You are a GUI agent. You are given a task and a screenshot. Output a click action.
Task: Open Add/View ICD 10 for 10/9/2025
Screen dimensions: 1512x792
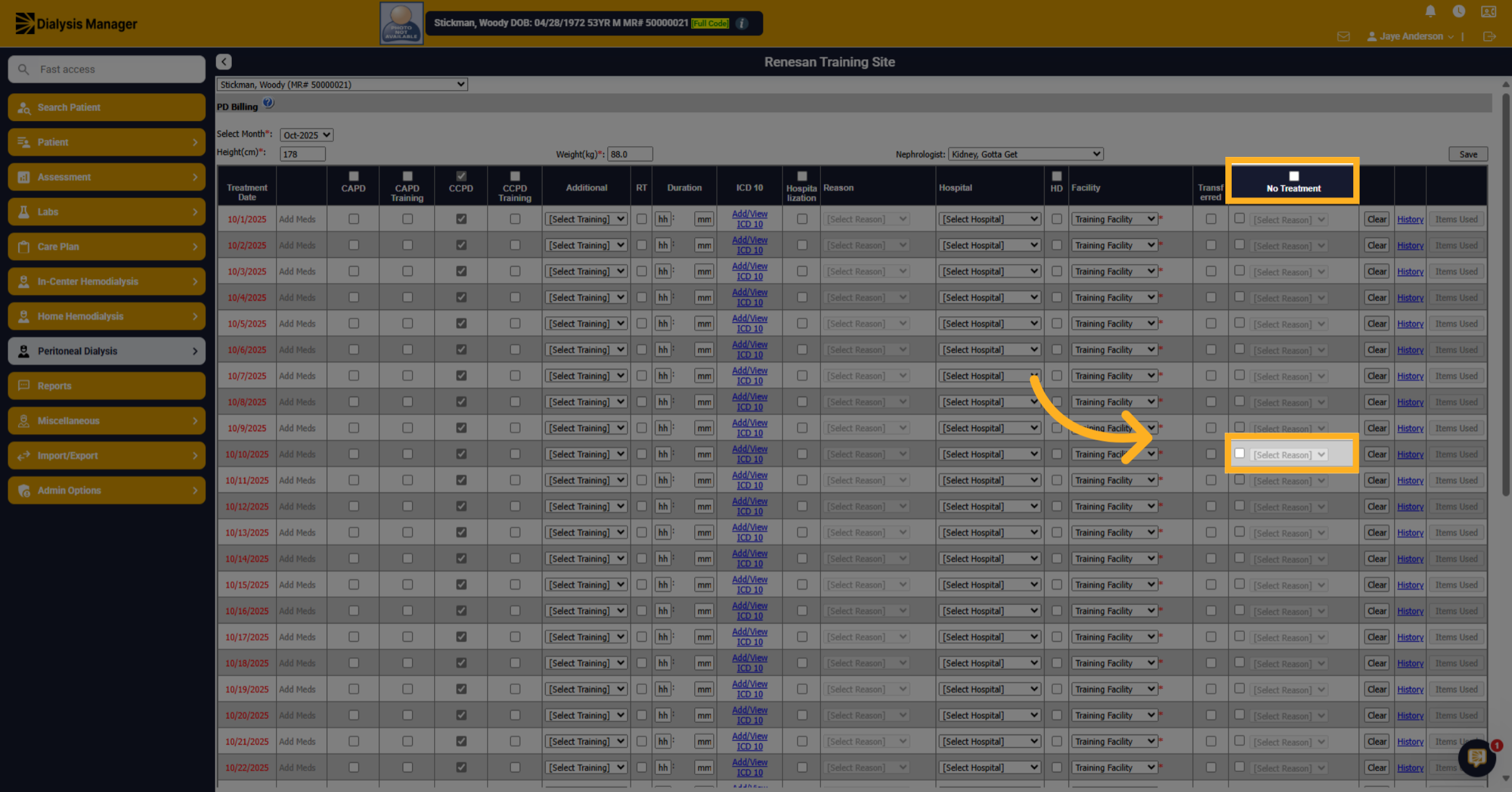tap(750, 428)
